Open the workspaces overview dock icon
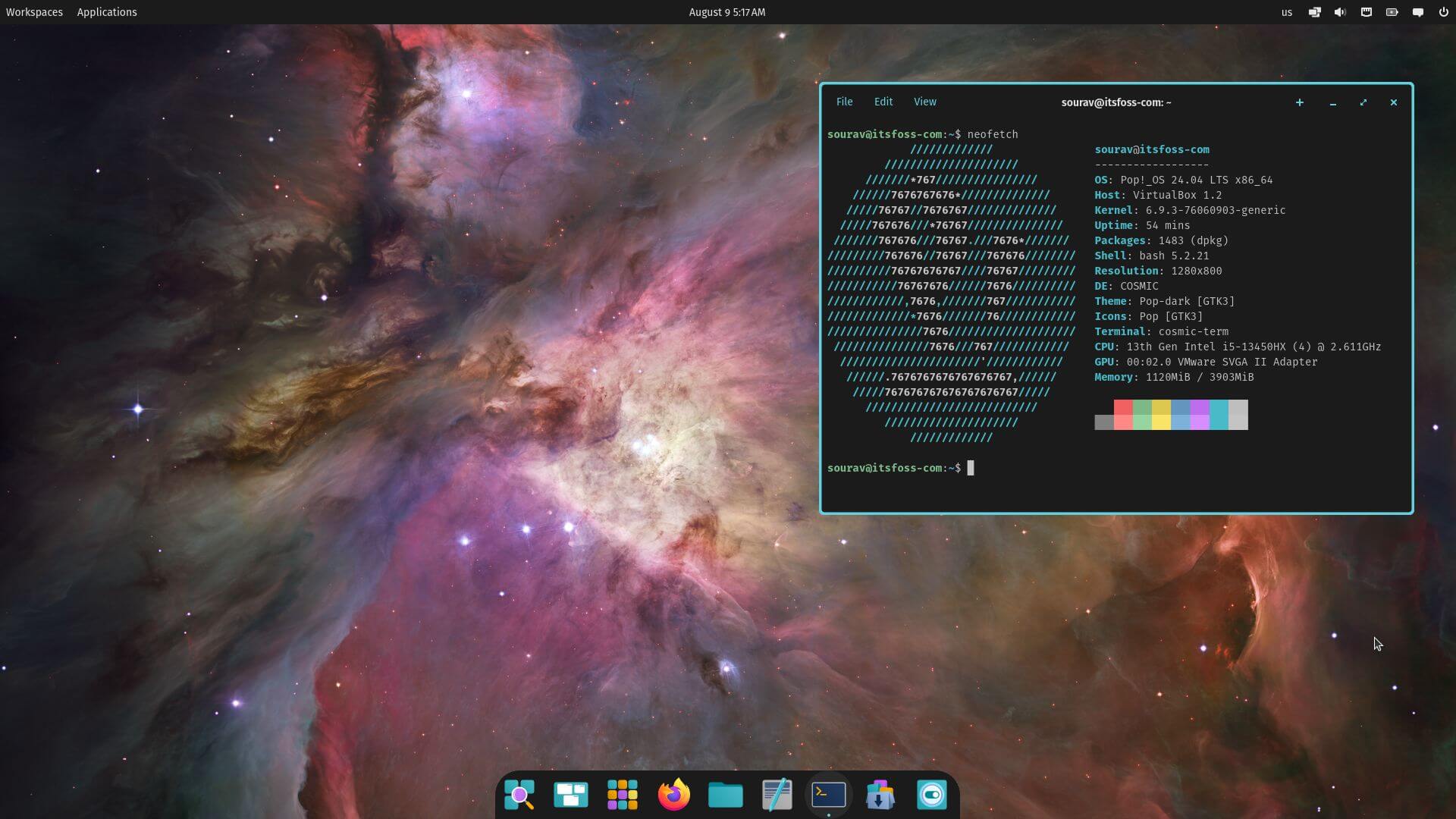Viewport: 1456px width, 819px height. [571, 795]
